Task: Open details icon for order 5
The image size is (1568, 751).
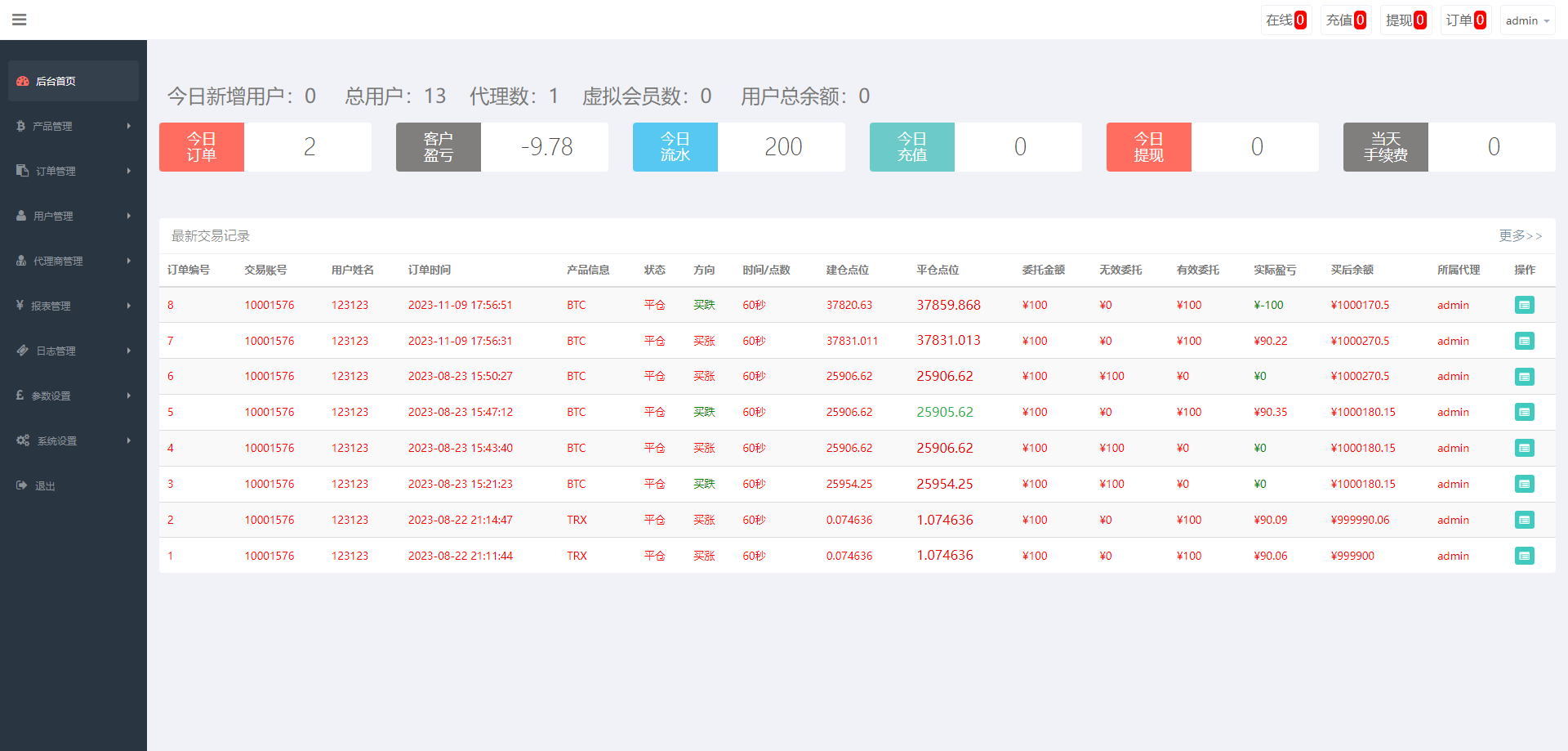Action: pos(1524,412)
